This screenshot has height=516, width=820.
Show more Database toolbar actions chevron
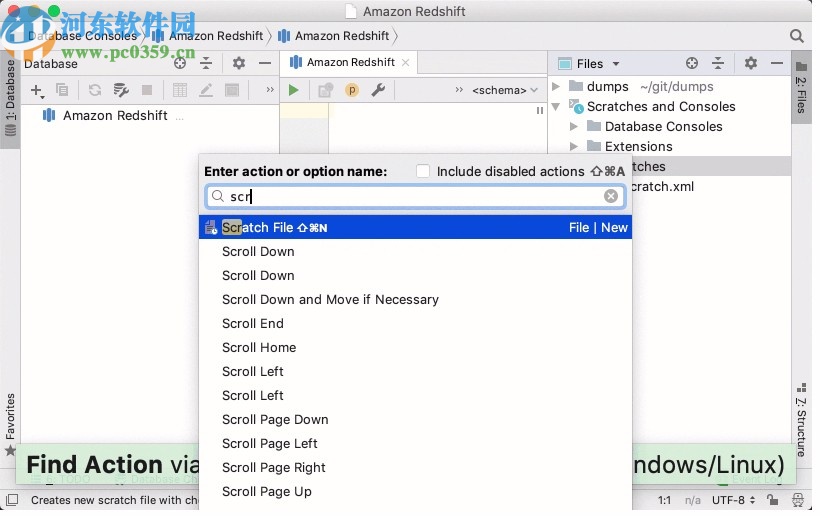tap(270, 90)
